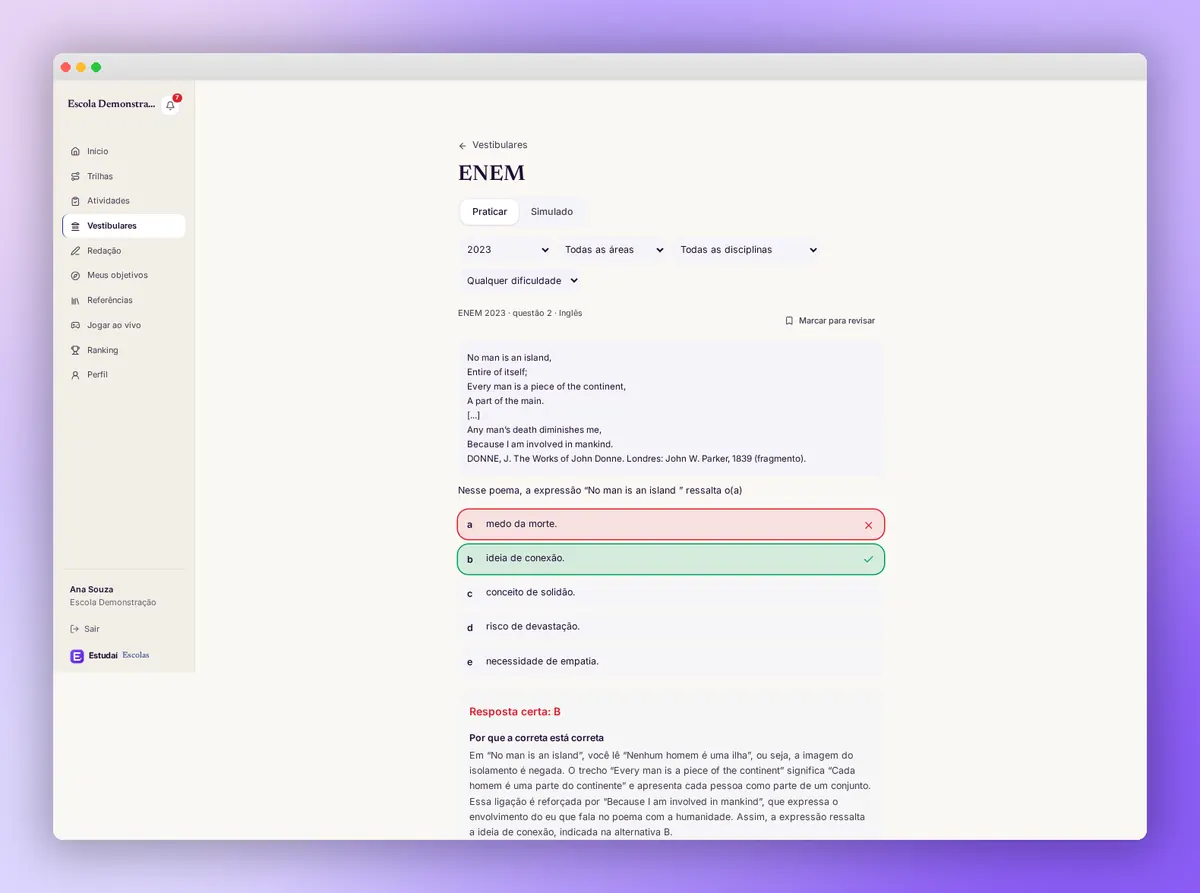
Task: Select answer d risco de devastação
Action: tap(671, 627)
